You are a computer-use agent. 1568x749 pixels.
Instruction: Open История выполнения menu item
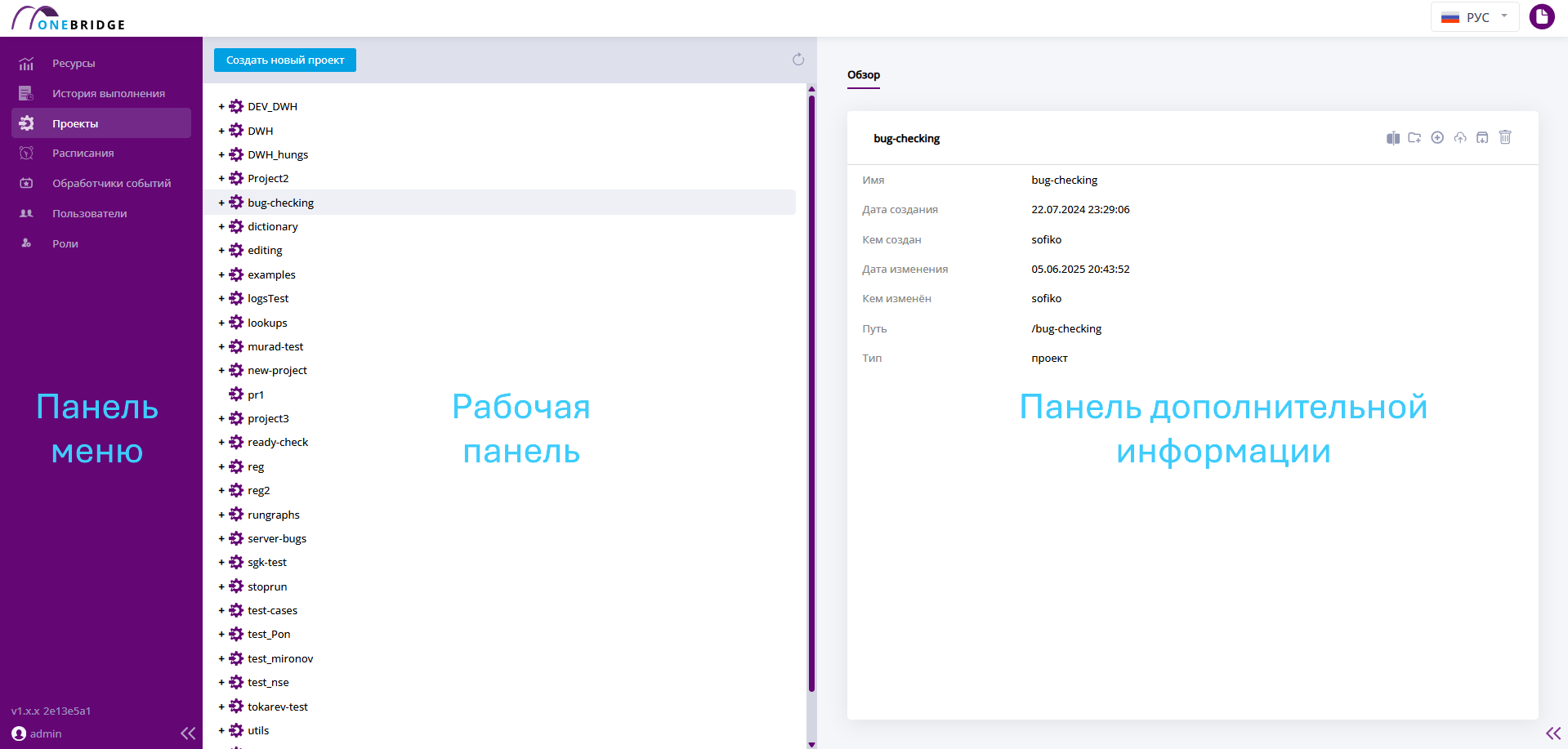(101, 93)
